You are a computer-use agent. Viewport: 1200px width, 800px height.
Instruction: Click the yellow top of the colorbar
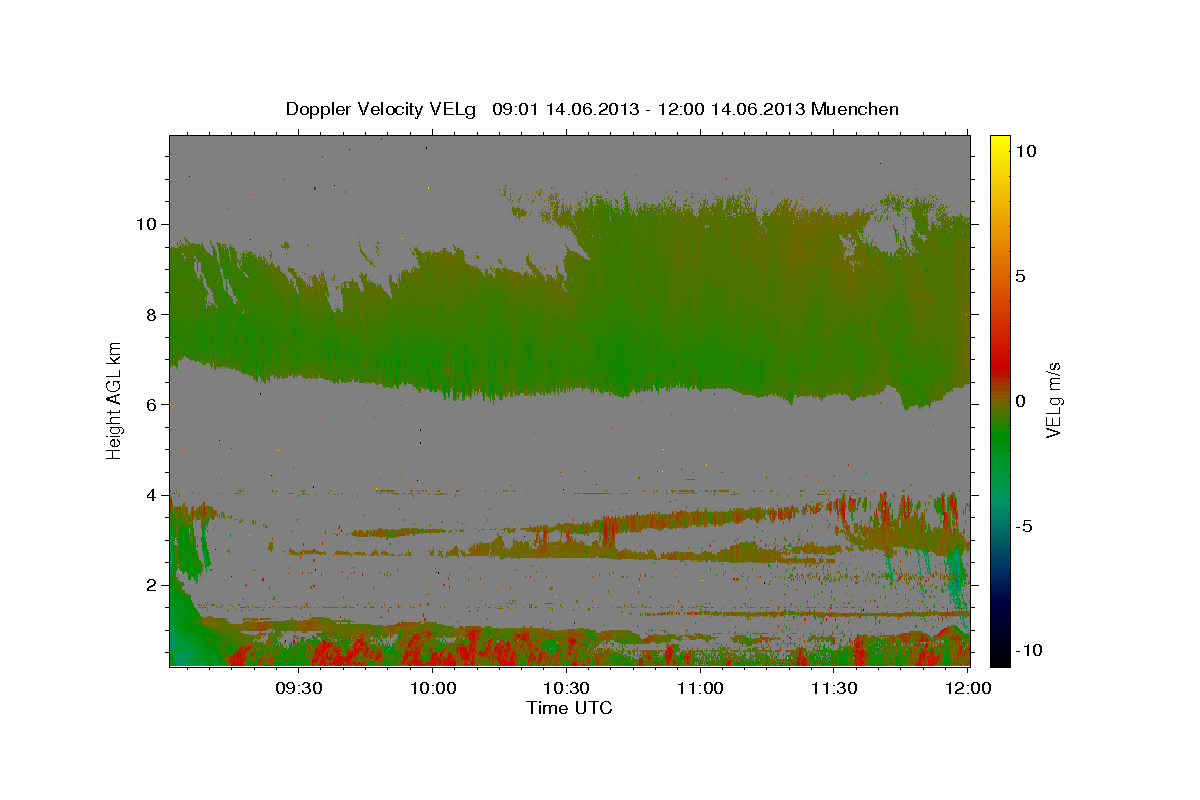tap(999, 145)
